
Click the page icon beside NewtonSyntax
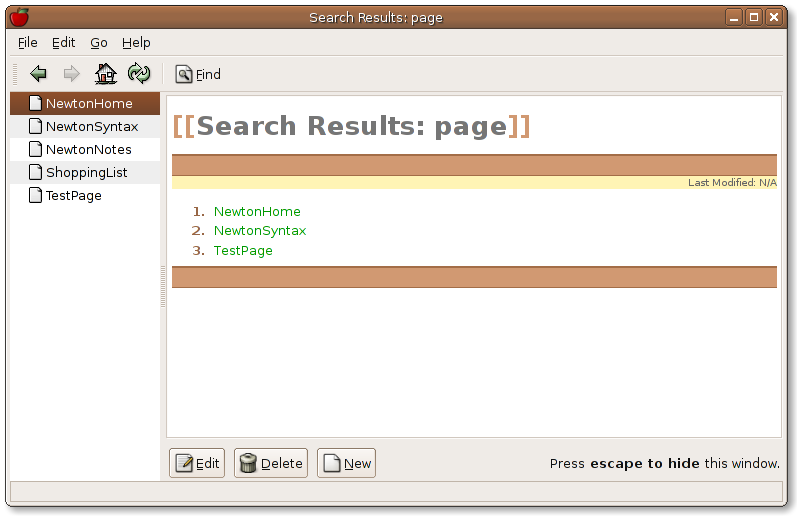click(x=35, y=126)
